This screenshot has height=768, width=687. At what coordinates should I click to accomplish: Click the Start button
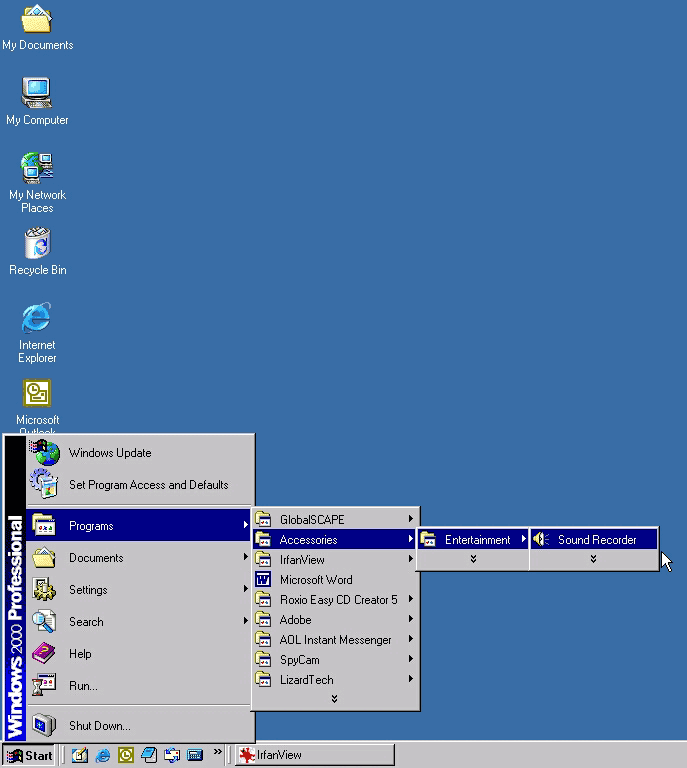(x=29, y=755)
